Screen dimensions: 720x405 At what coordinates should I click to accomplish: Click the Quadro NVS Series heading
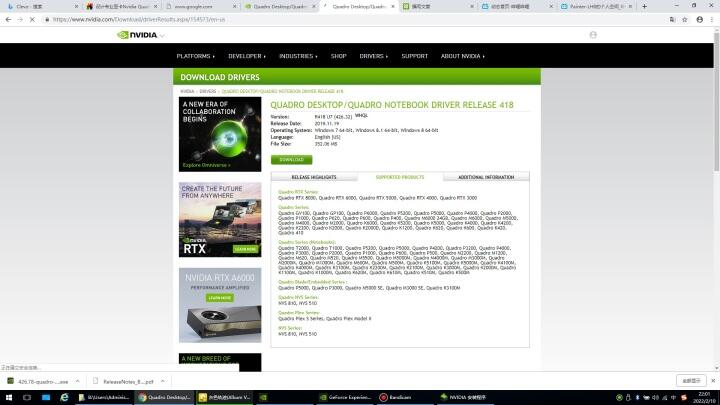pos(298,298)
